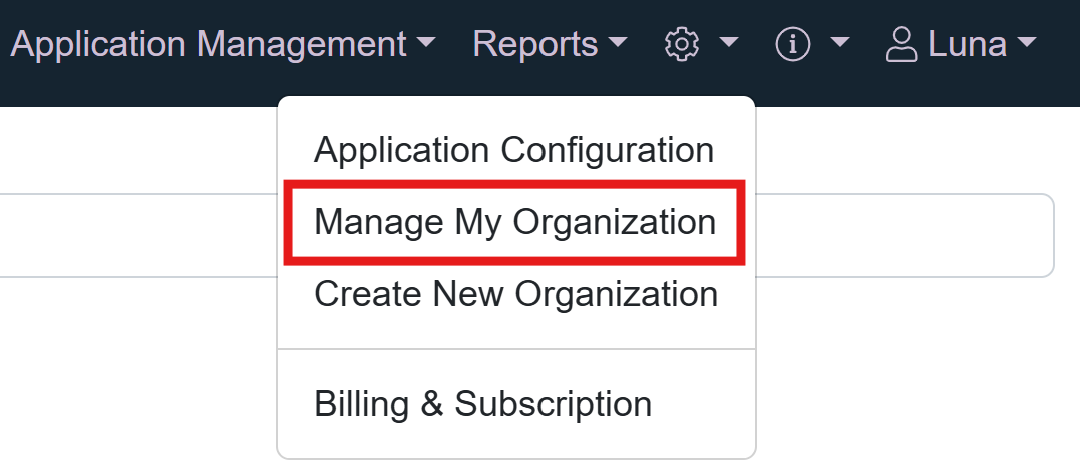Open the Application Management menu label
Screen dimensions: 1080x470
(208, 44)
